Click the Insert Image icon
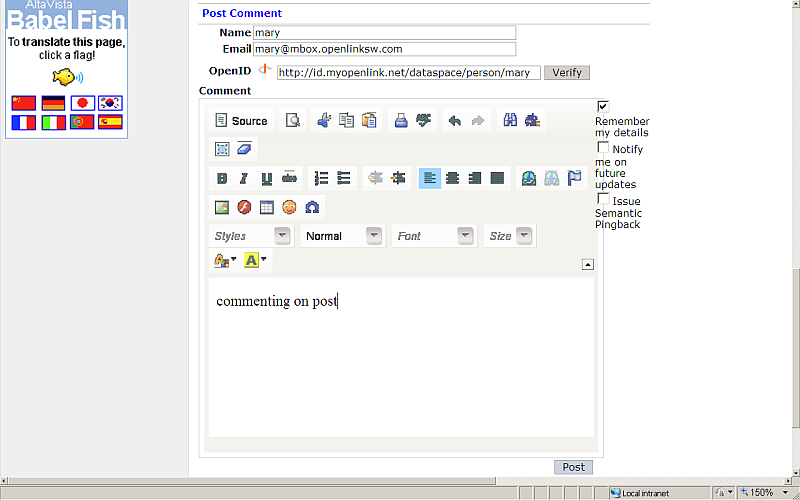Screen dimensions: 800x500 click(x=222, y=207)
